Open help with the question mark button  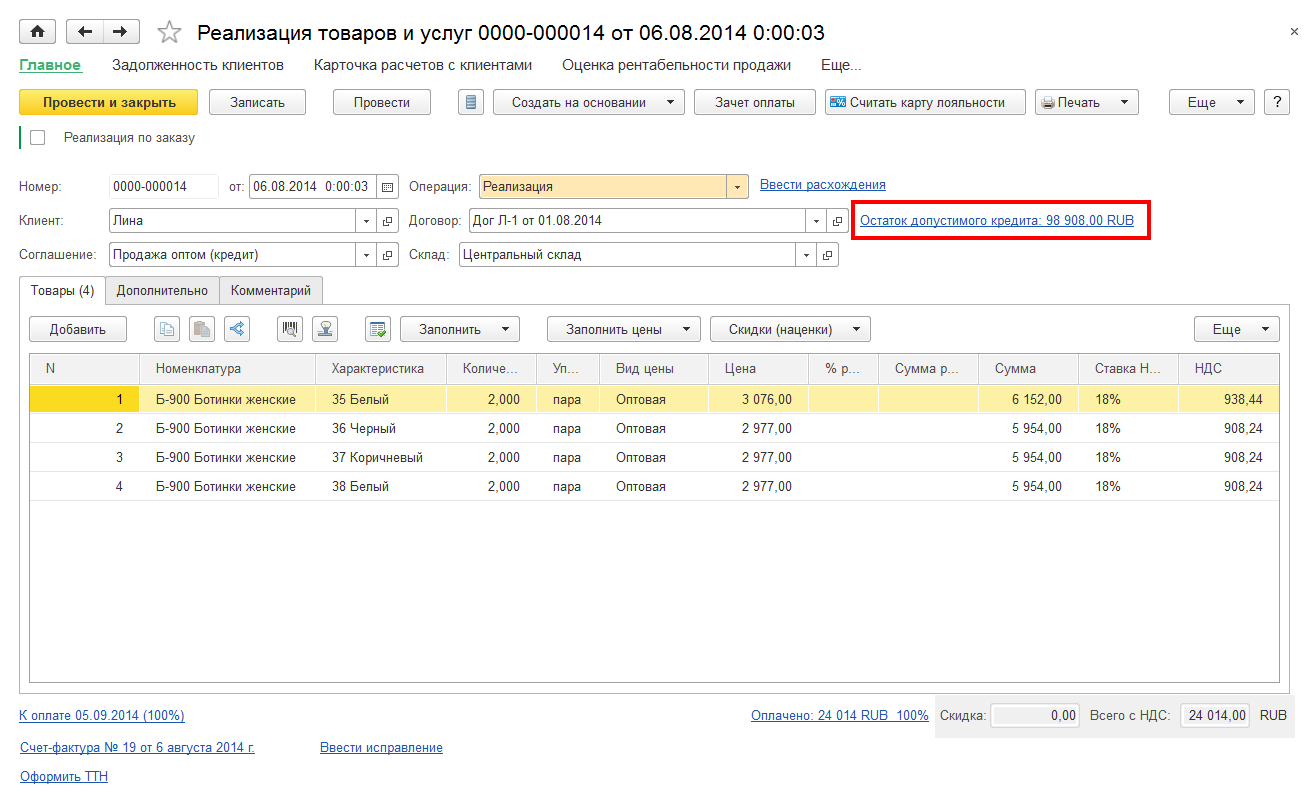tap(1277, 102)
